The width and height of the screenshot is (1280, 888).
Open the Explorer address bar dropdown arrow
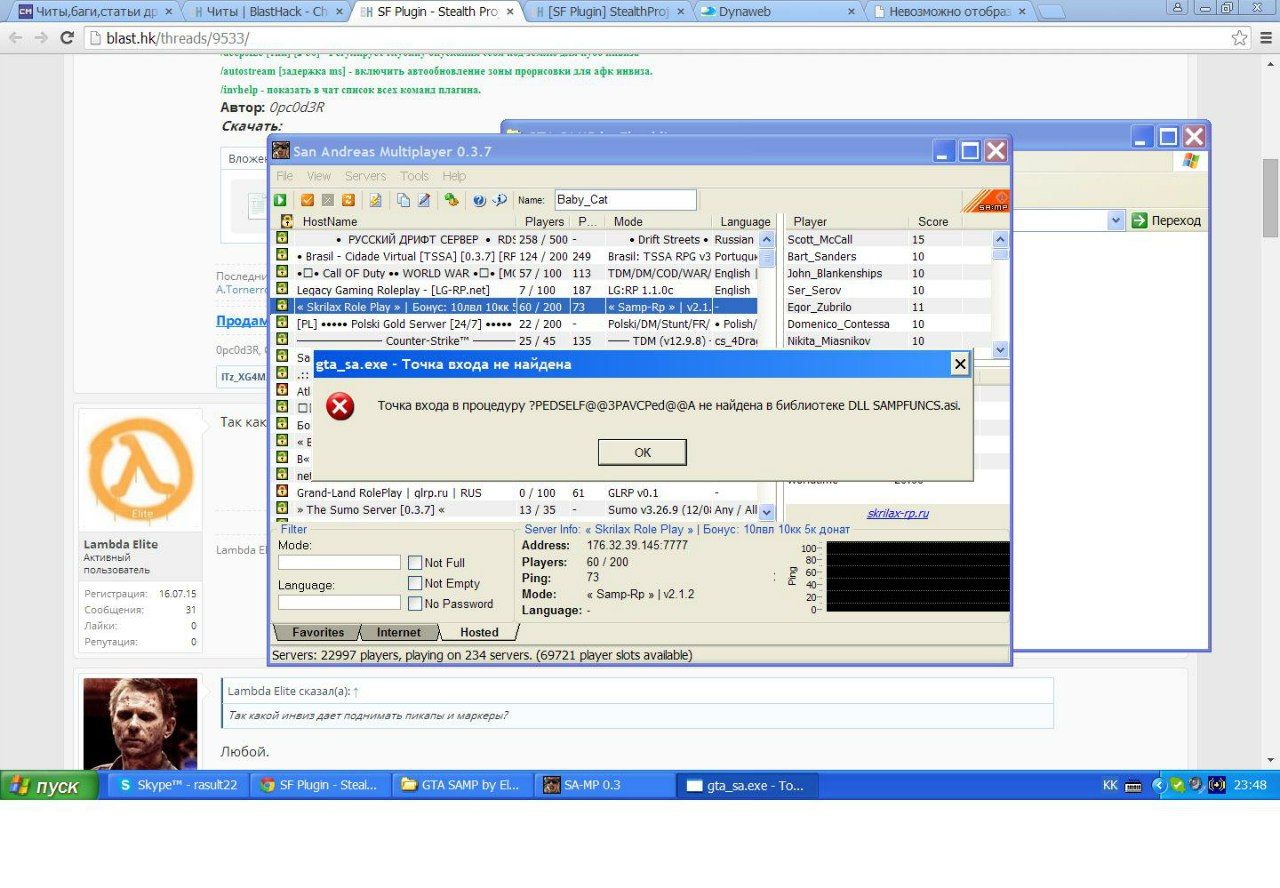coord(1116,220)
